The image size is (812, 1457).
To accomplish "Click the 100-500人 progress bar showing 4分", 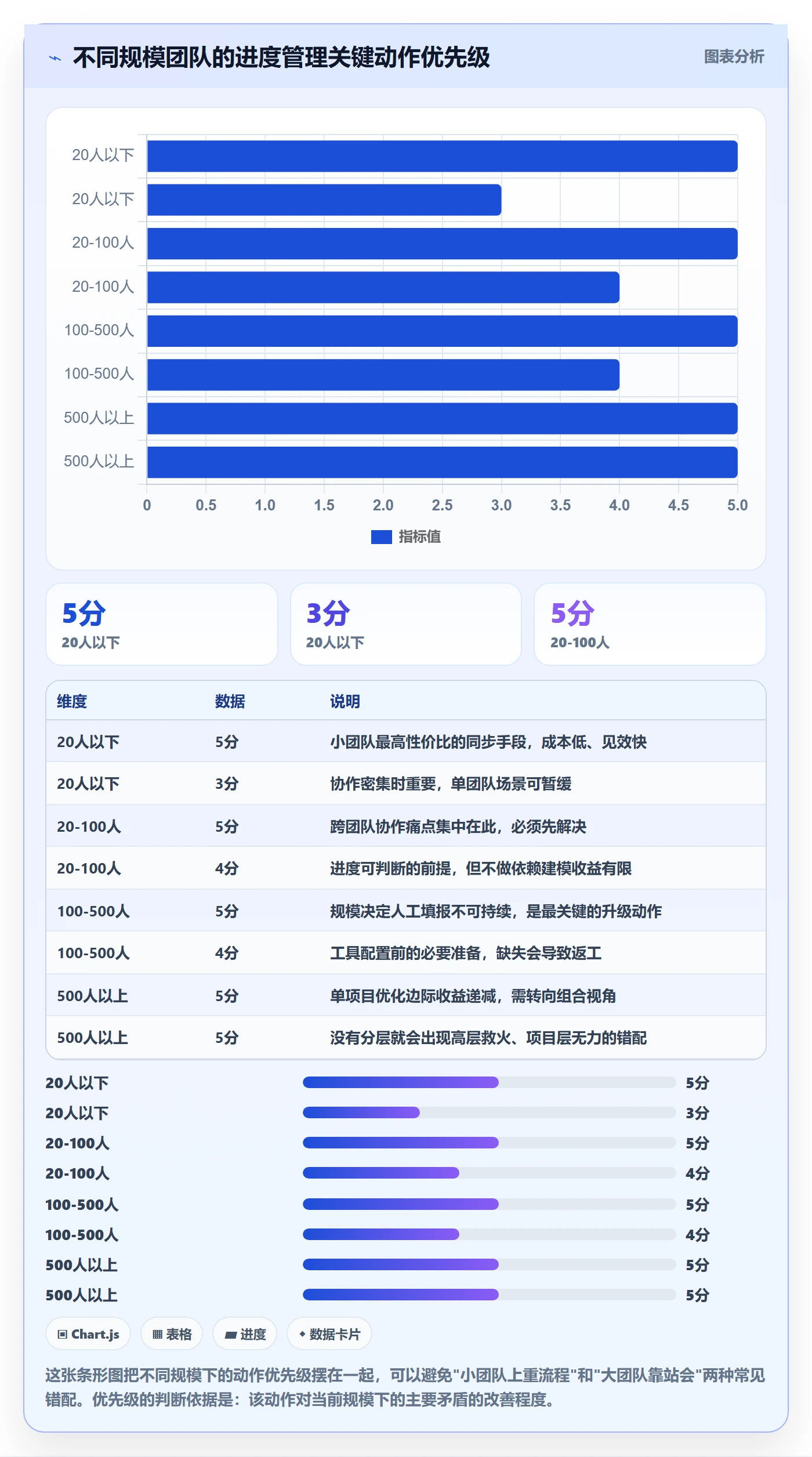I will tap(489, 1234).
